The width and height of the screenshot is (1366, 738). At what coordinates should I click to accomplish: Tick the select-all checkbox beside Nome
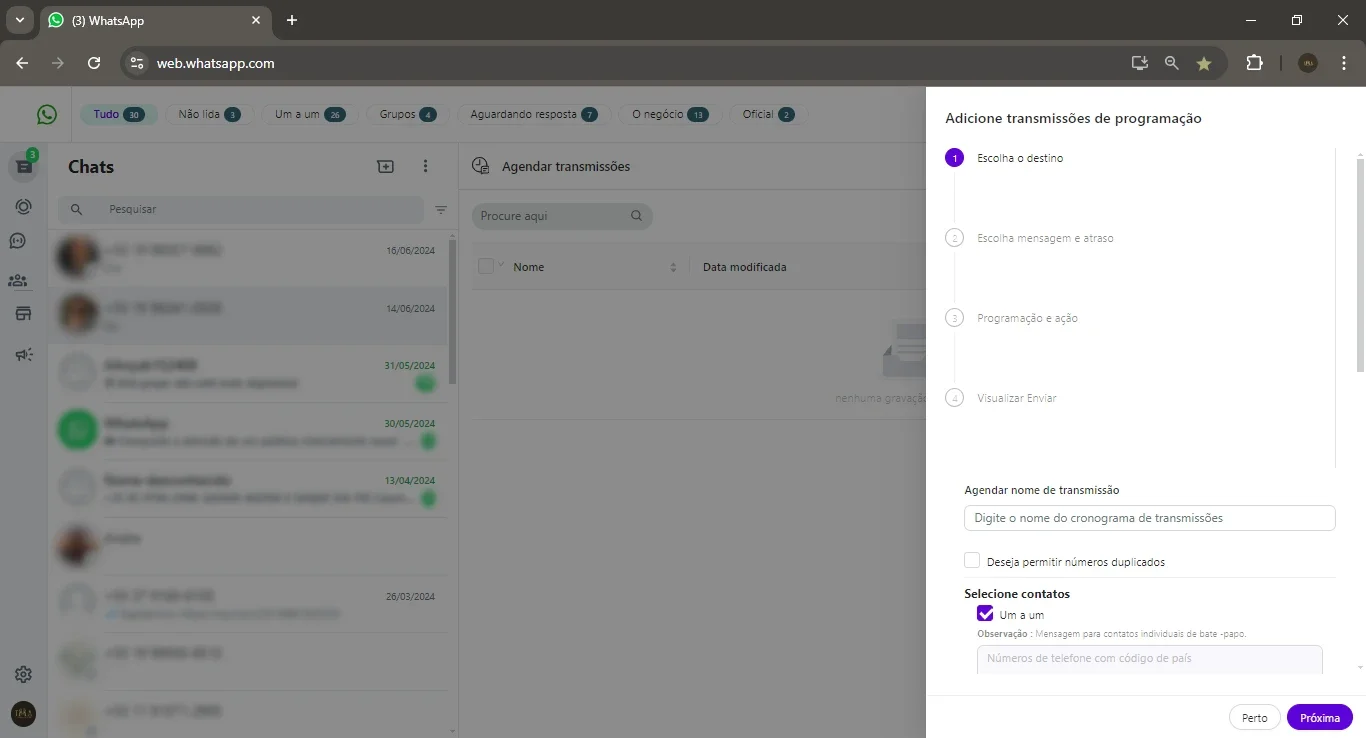pos(486,266)
